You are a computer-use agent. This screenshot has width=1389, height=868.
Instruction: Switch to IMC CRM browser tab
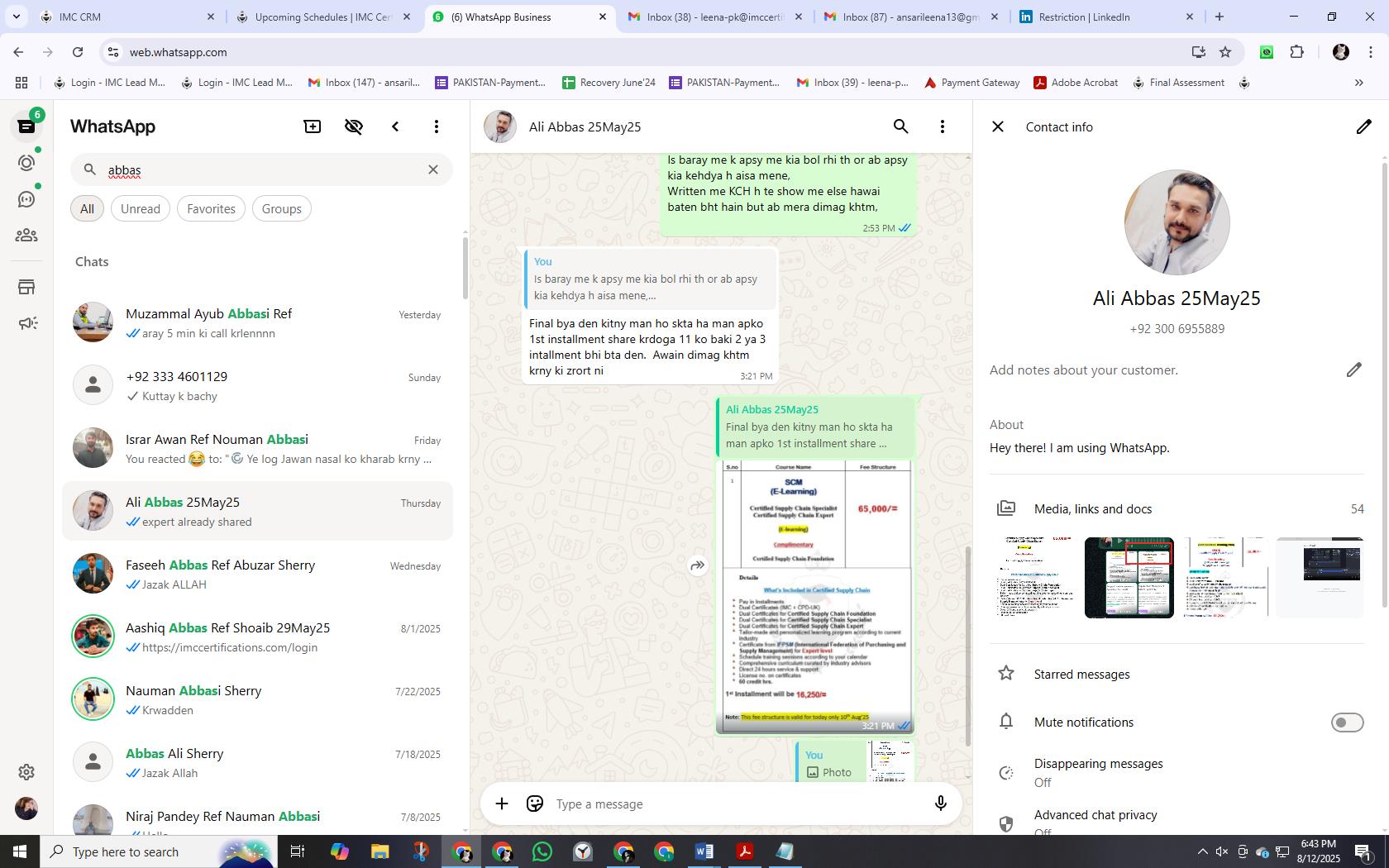[127, 17]
